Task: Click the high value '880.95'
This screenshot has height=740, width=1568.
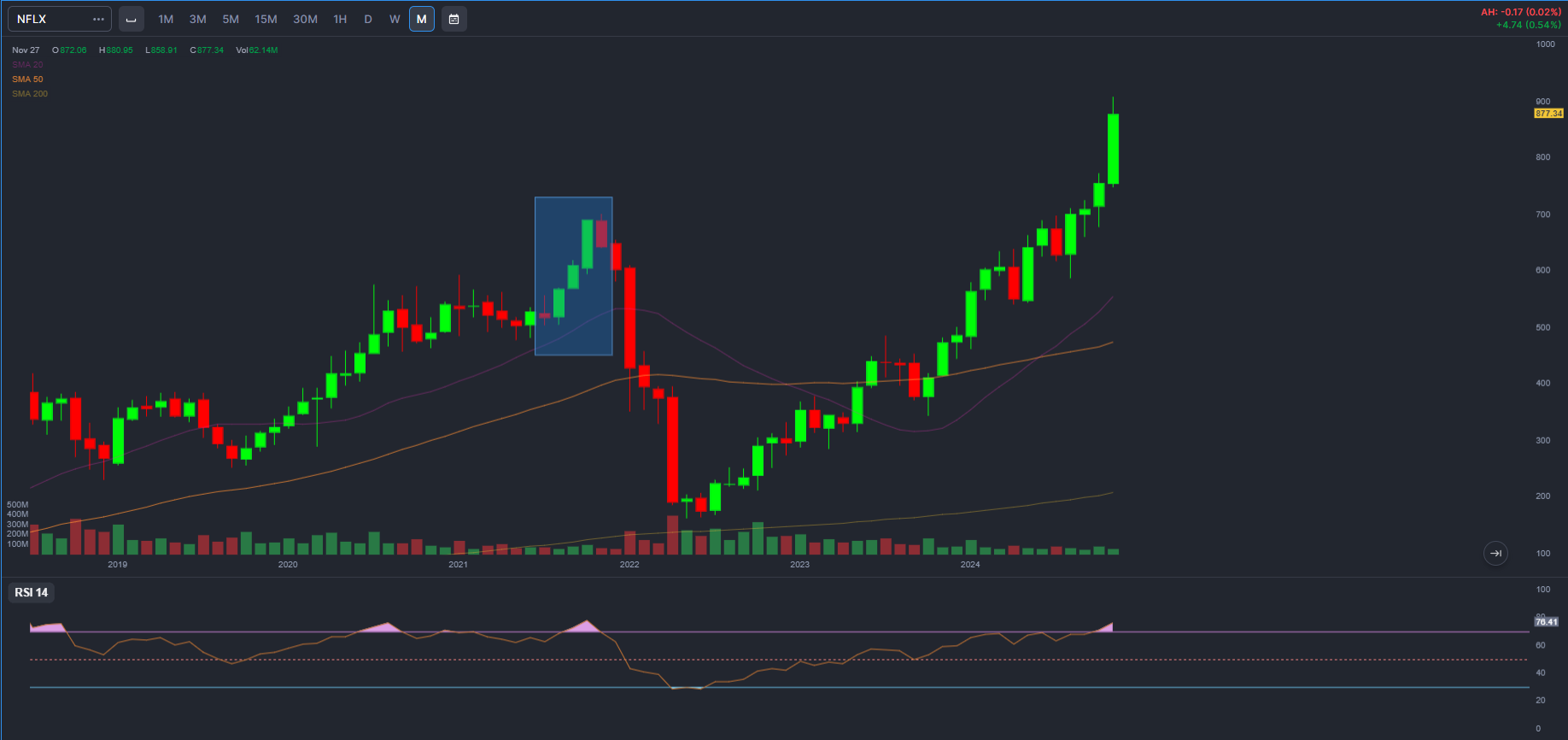Action: click(120, 50)
